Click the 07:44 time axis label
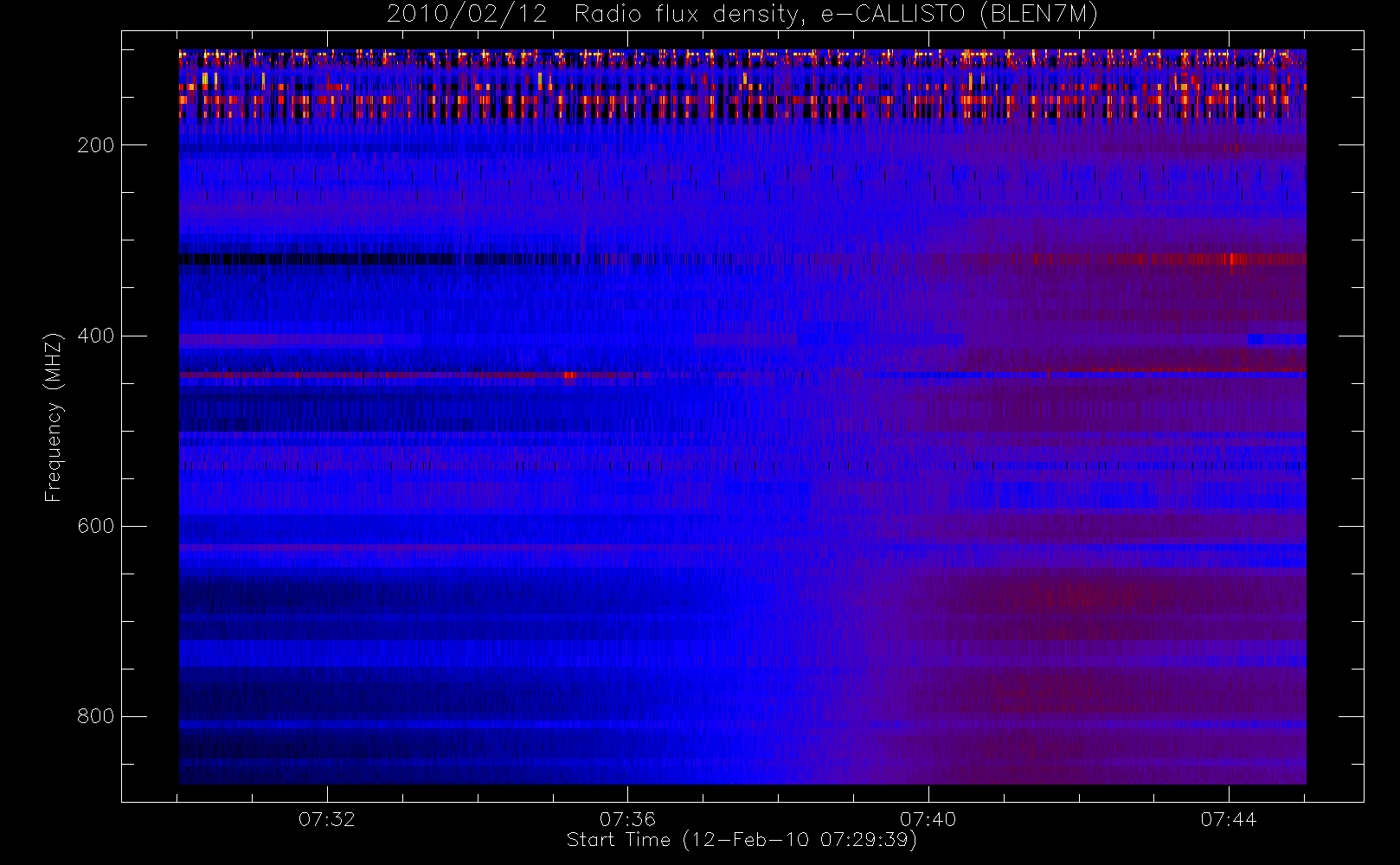The width and height of the screenshot is (1400, 865). (1228, 819)
